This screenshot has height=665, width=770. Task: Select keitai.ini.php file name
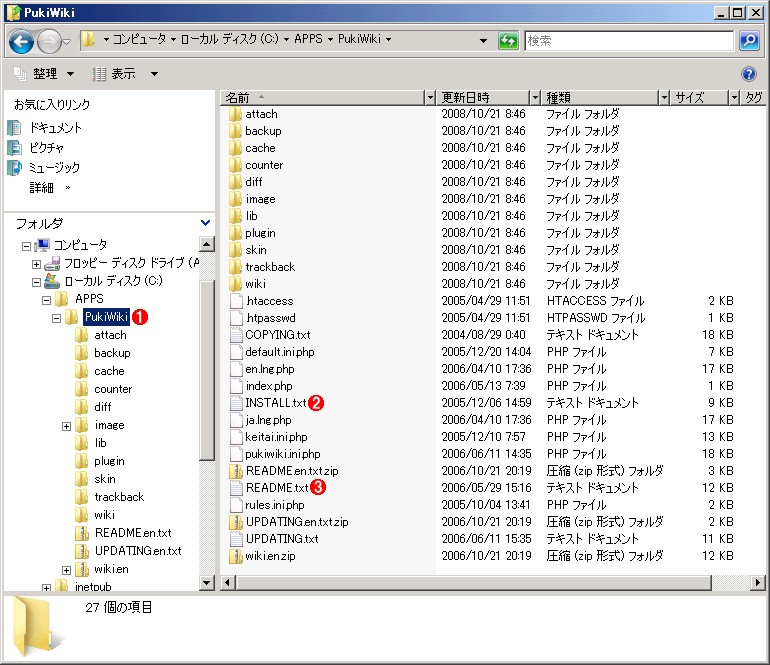tap(276, 437)
